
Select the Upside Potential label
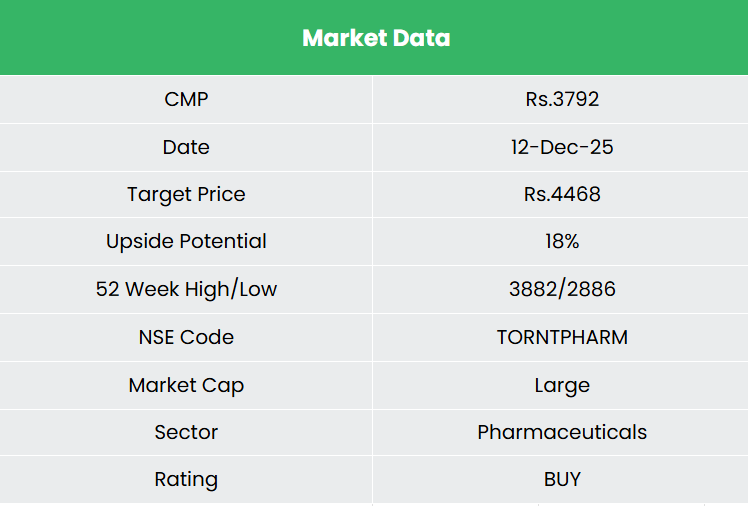(186, 241)
